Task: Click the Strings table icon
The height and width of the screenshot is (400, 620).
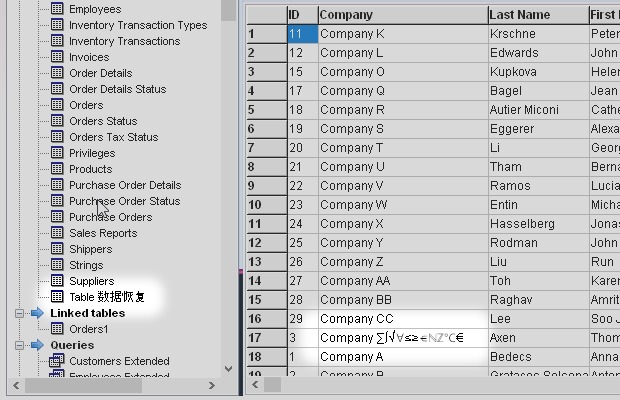Action: coord(57,265)
